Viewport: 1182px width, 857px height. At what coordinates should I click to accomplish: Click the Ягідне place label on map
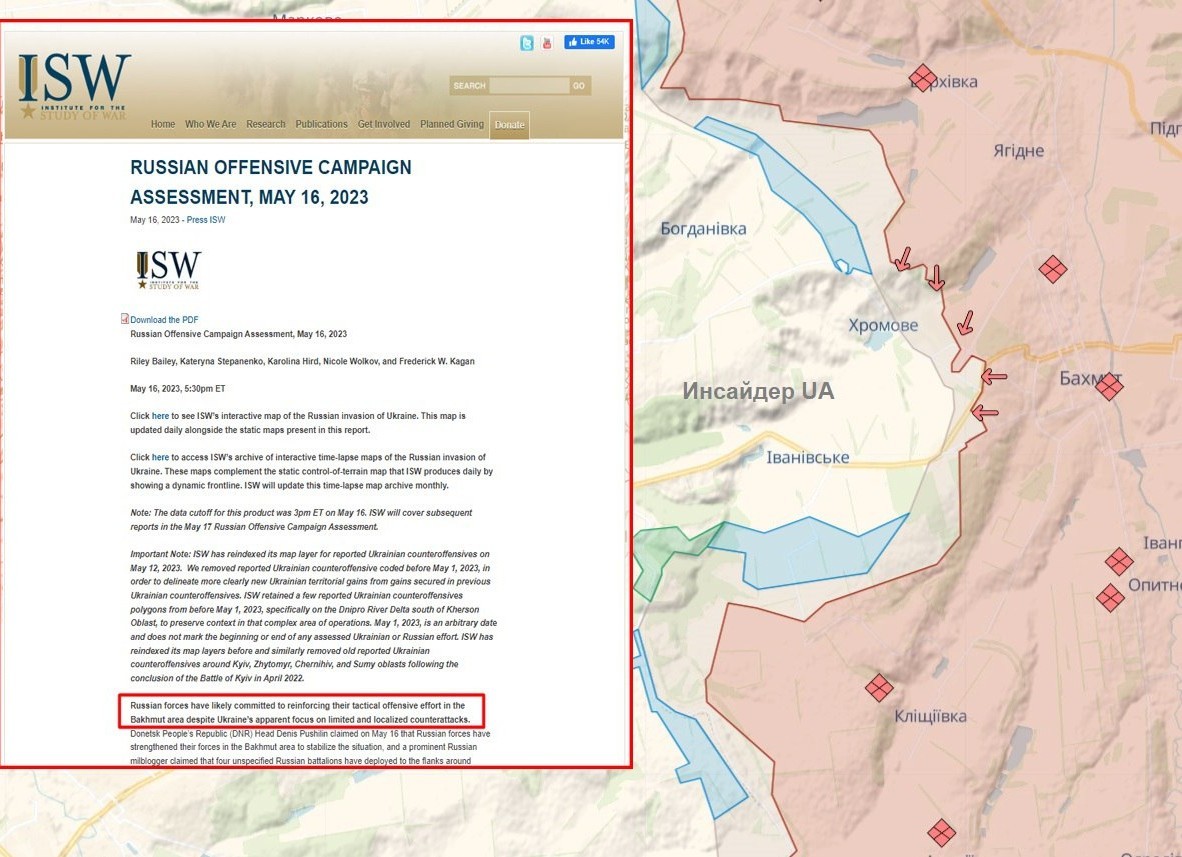[1018, 150]
